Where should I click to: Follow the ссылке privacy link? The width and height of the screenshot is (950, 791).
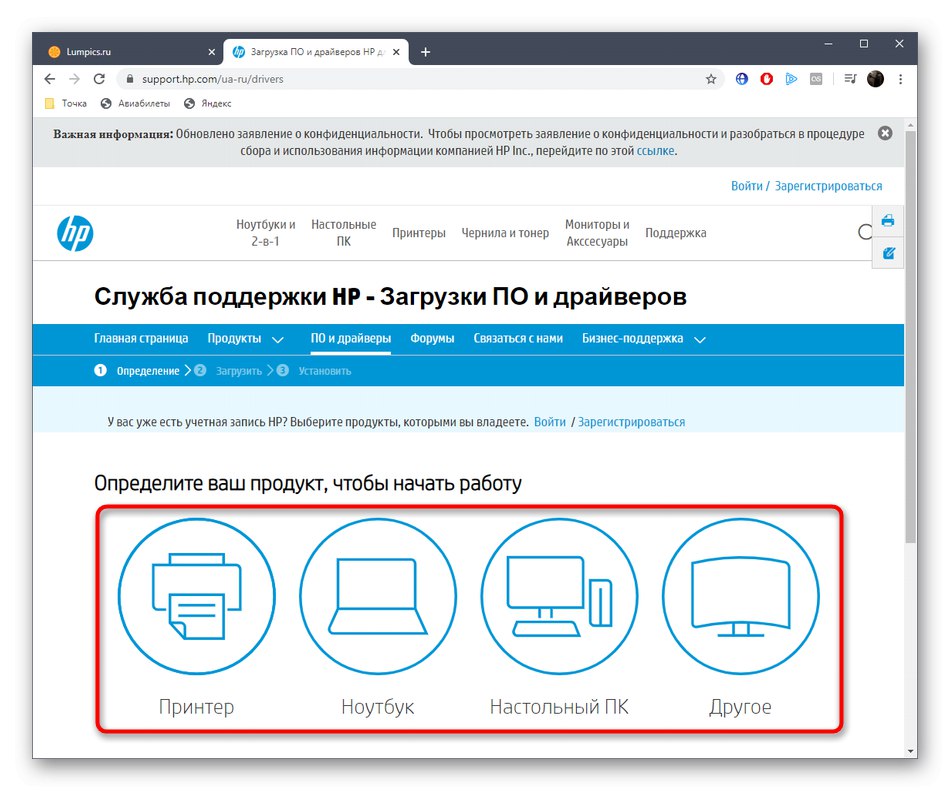(x=655, y=151)
